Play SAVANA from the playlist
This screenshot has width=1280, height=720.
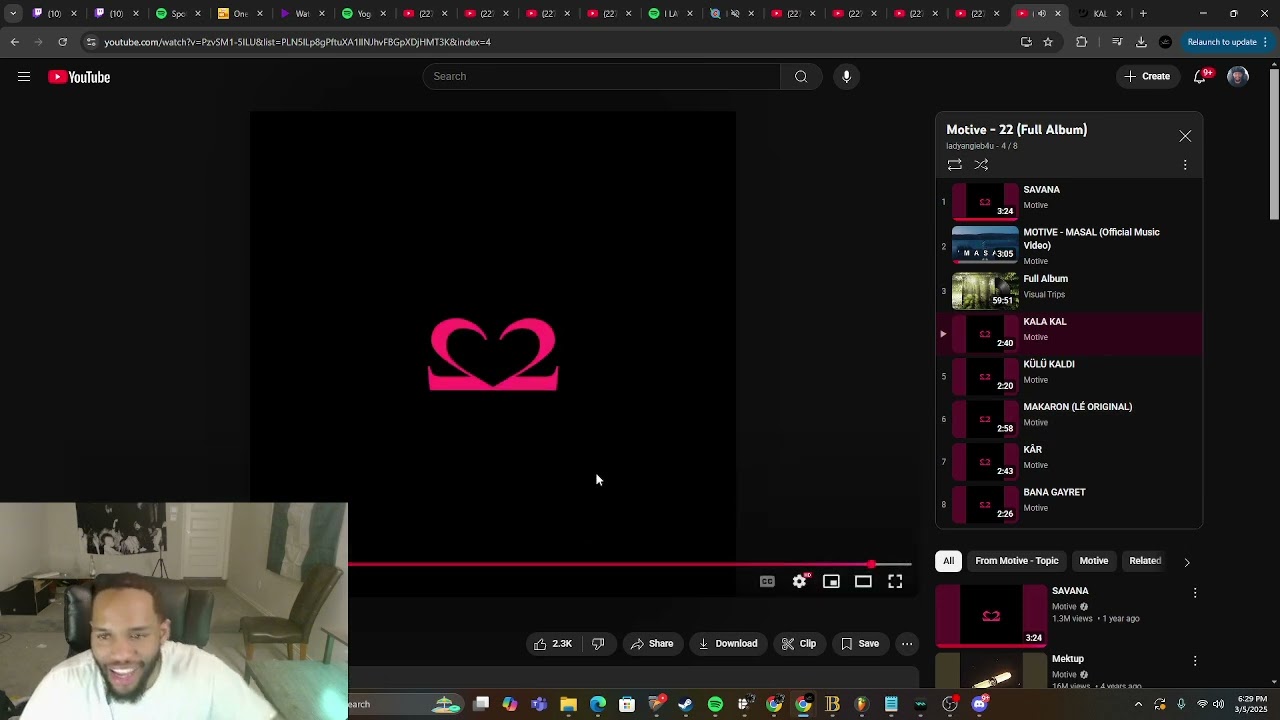1068,201
